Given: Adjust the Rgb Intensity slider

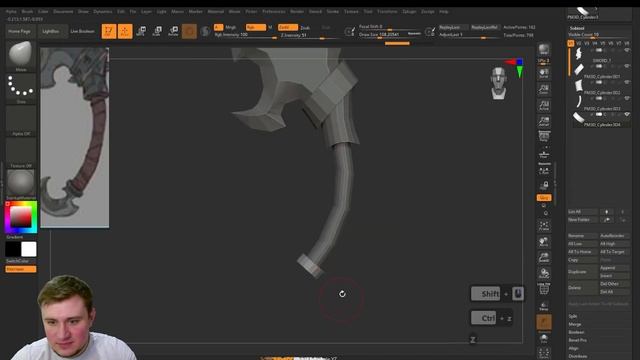Looking at the screenshot, I should 246,35.
